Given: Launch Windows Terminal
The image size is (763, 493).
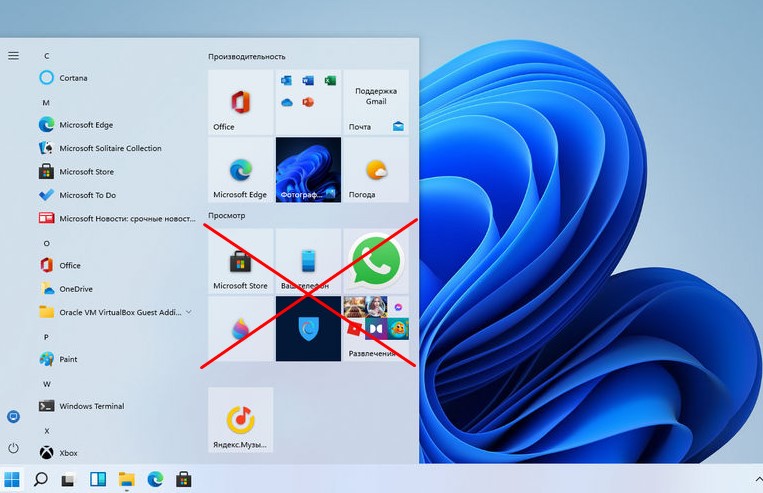Looking at the screenshot, I should tap(117, 406).
